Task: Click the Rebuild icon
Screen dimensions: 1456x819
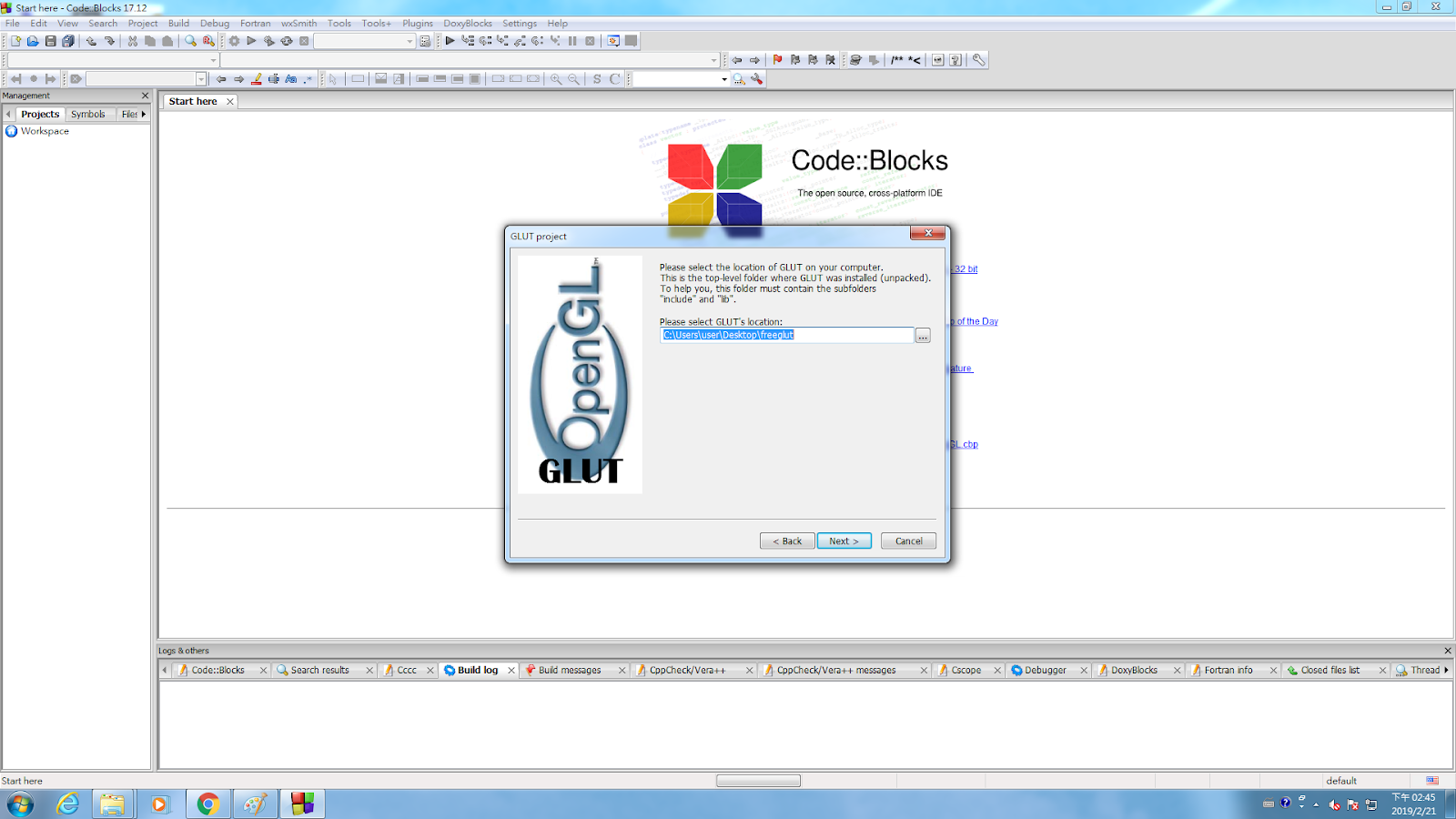Action: coord(287,41)
